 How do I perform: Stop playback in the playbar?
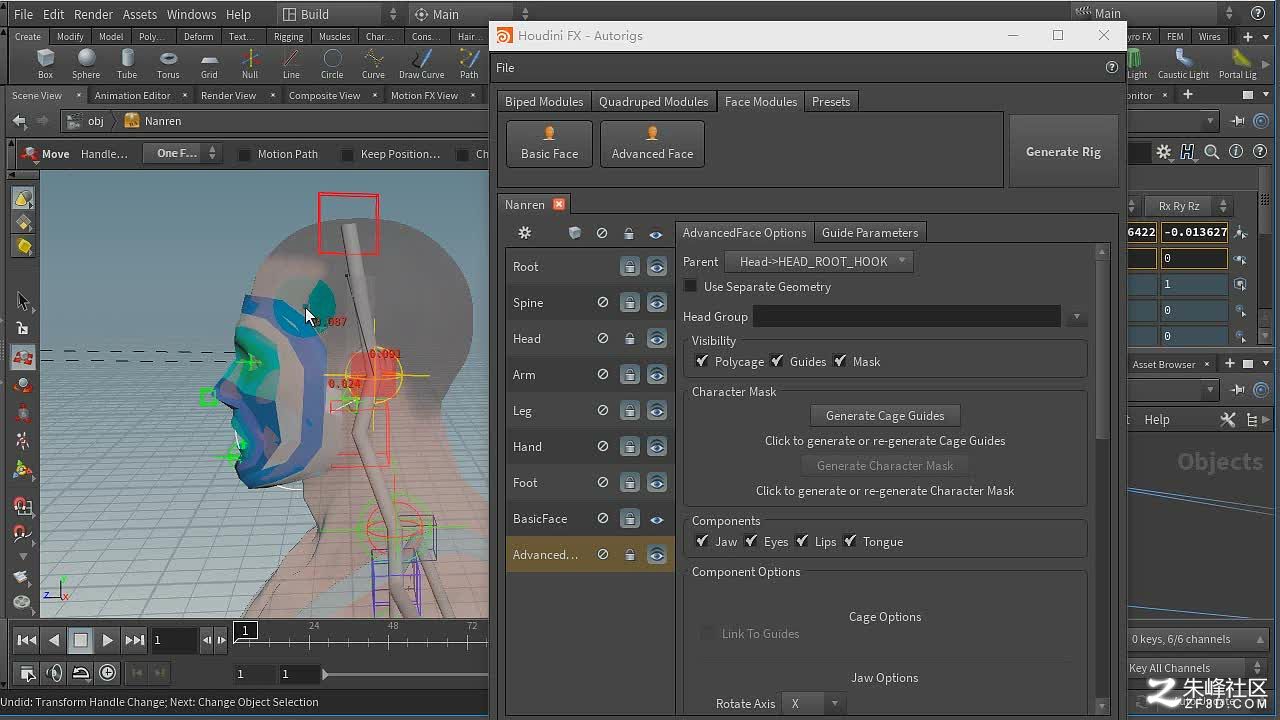pyautogui.click(x=81, y=640)
